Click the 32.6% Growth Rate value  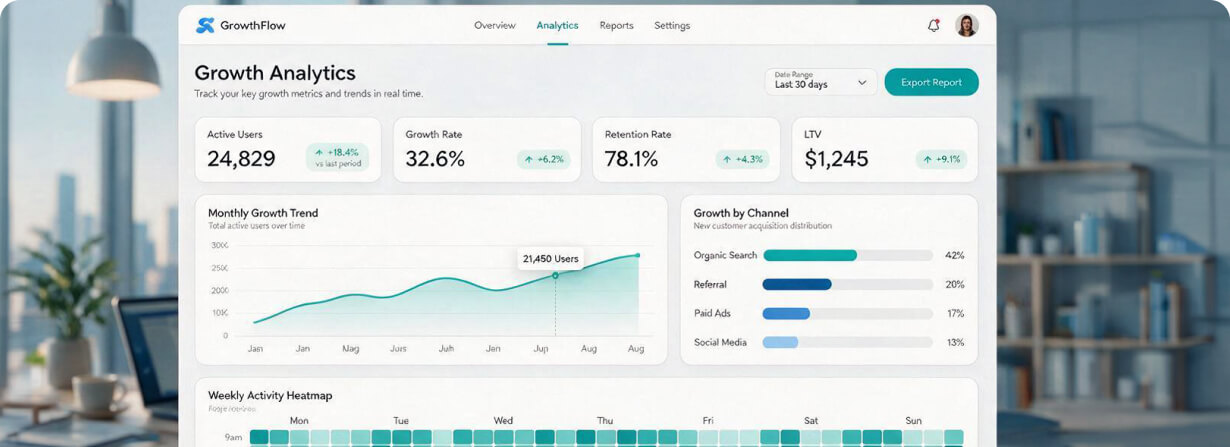point(435,159)
